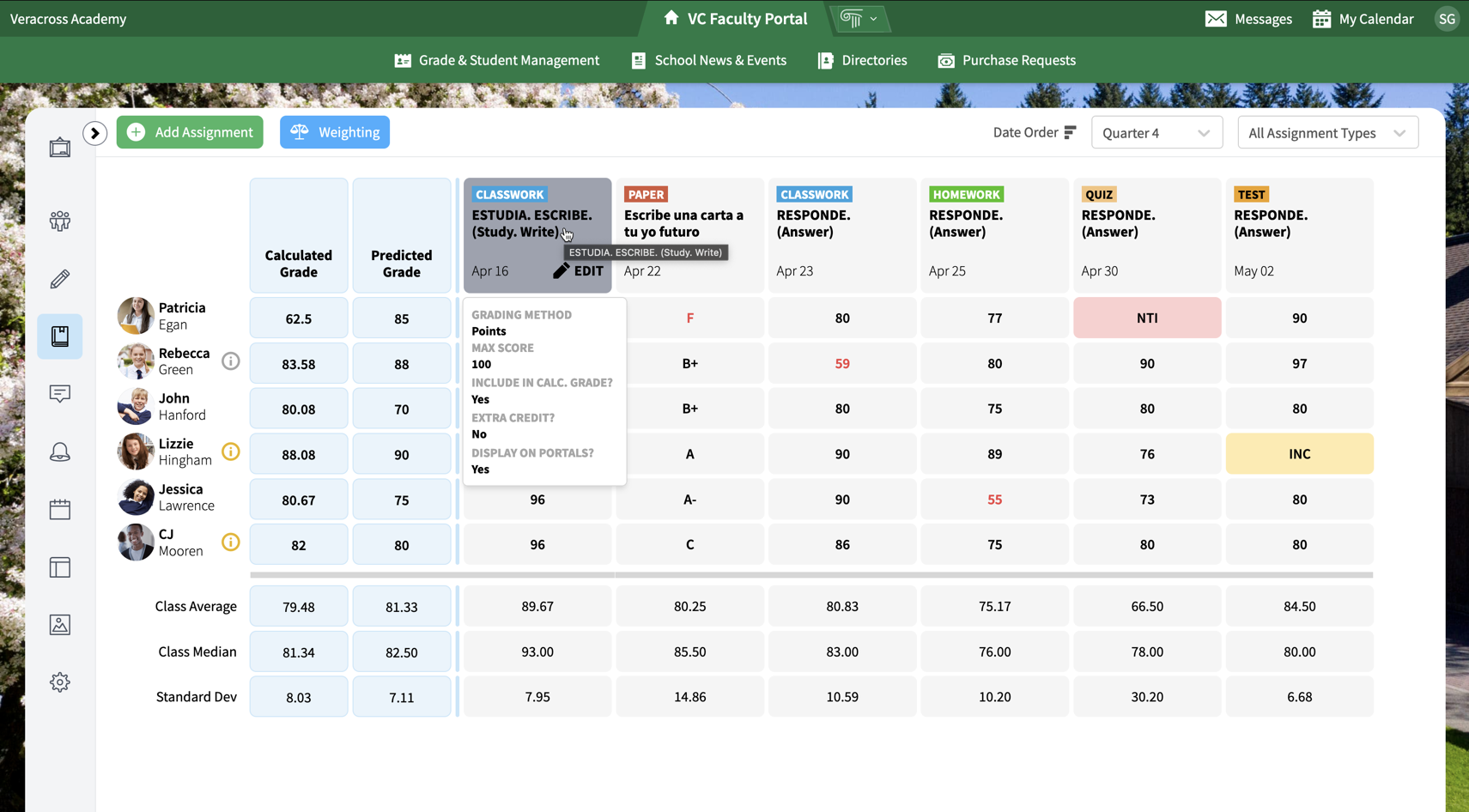Click the info icon beside Lizzie Hingham

(x=230, y=451)
